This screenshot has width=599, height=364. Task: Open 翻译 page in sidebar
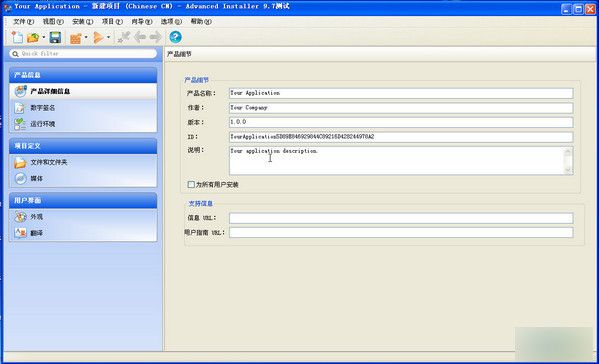point(83,233)
